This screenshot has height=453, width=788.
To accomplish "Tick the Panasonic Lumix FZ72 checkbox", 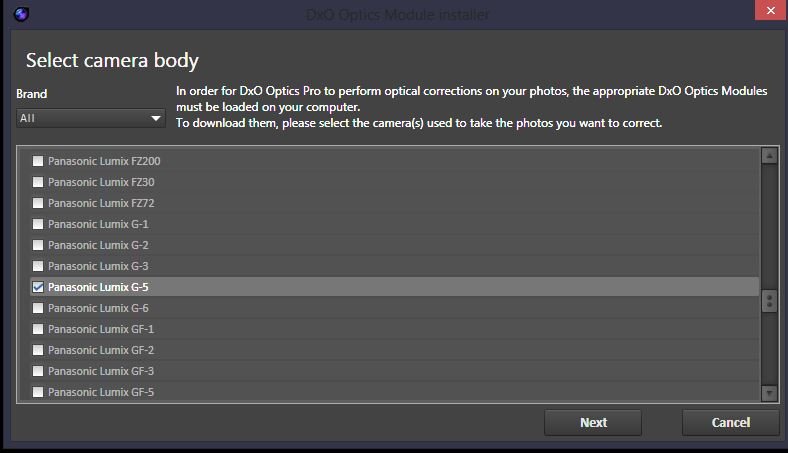I will tap(38, 203).
